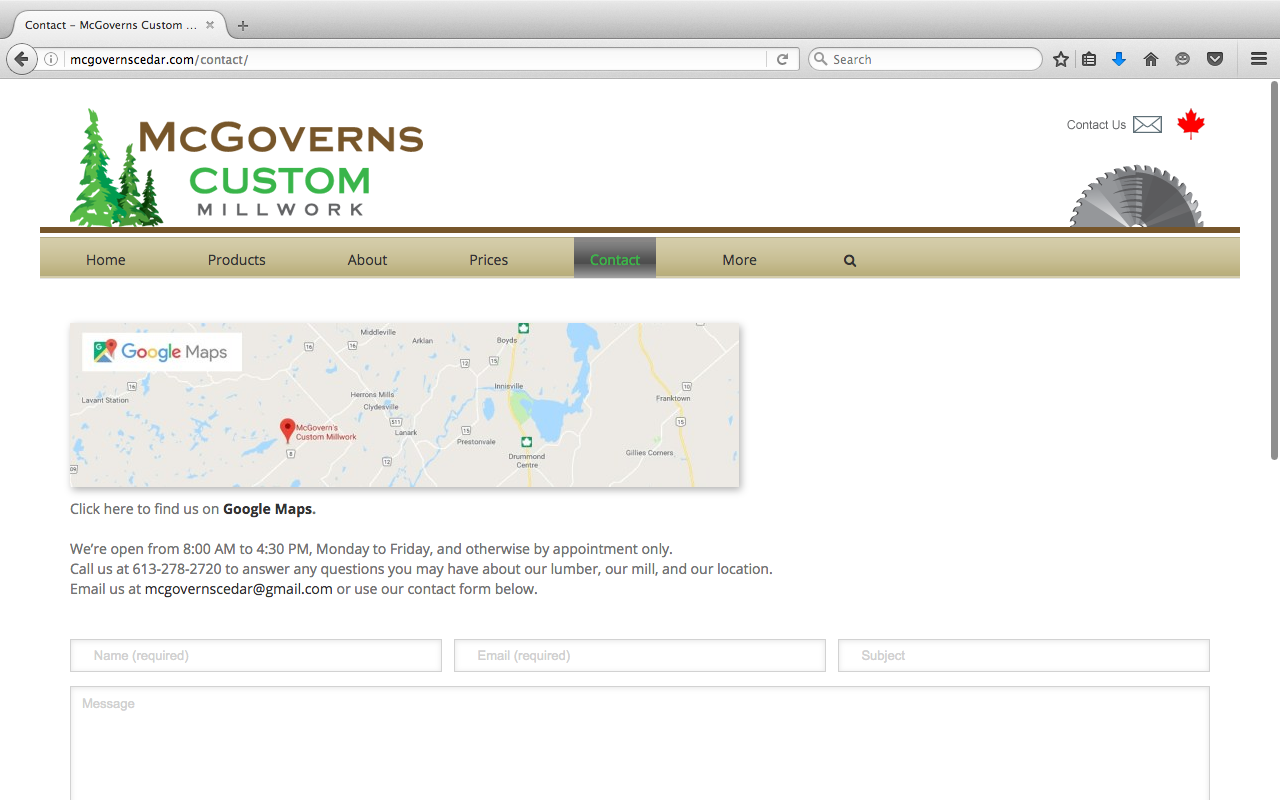
Task: Reload the page with the refresh icon
Action: click(782, 59)
